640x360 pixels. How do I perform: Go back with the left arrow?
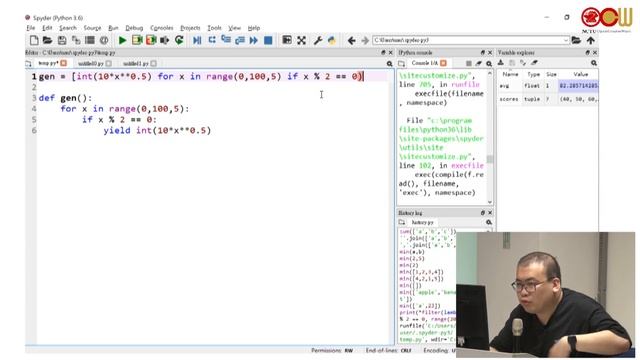point(351,40)
